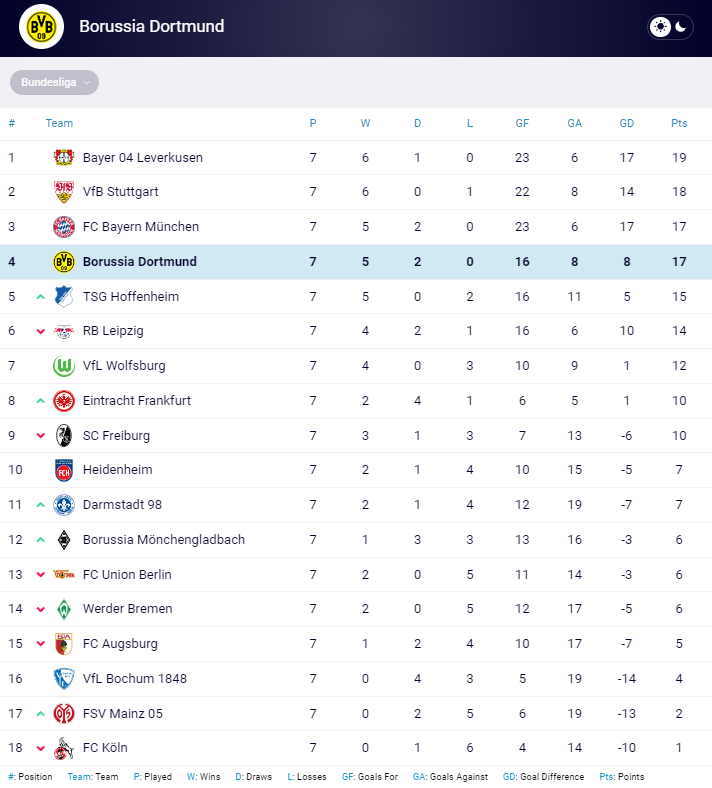Click the GD column header
This screenshot has width=712, height=788.
click(x=627, y=123)
